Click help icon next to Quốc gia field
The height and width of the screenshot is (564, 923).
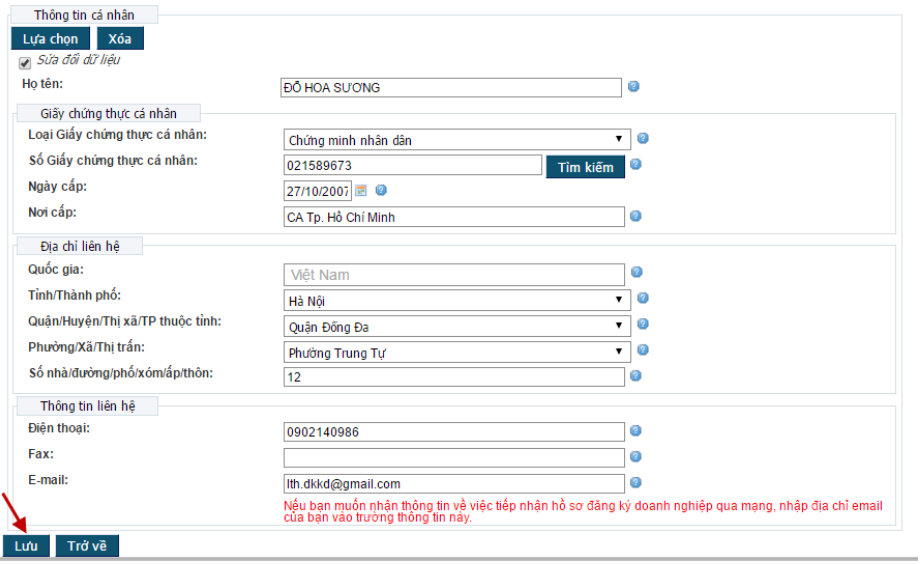(636, 272)
